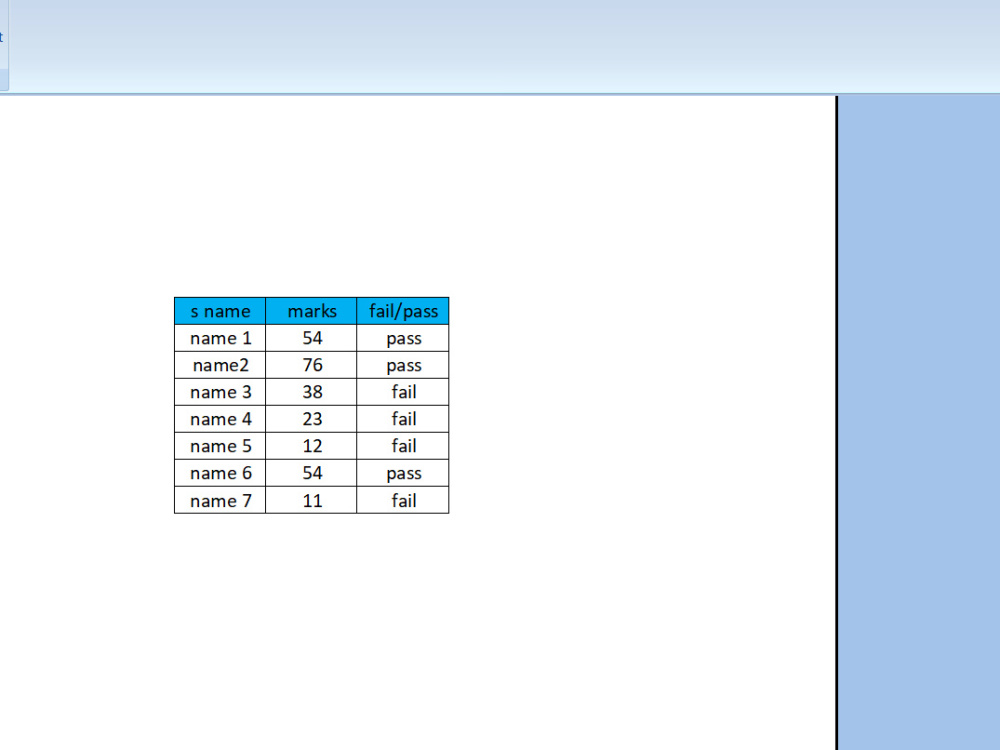Select 'fail' result in name 7 row

[403, 500]
